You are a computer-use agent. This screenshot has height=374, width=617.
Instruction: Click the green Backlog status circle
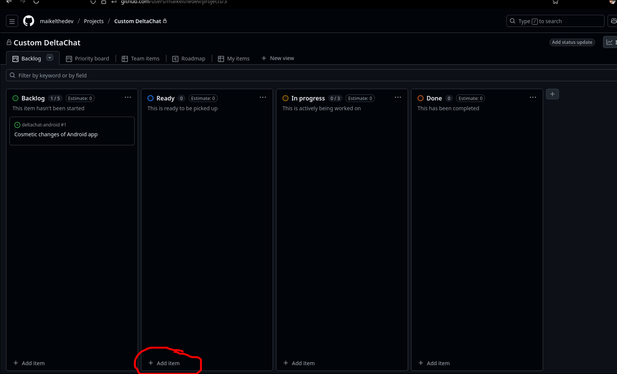point(15,98)
